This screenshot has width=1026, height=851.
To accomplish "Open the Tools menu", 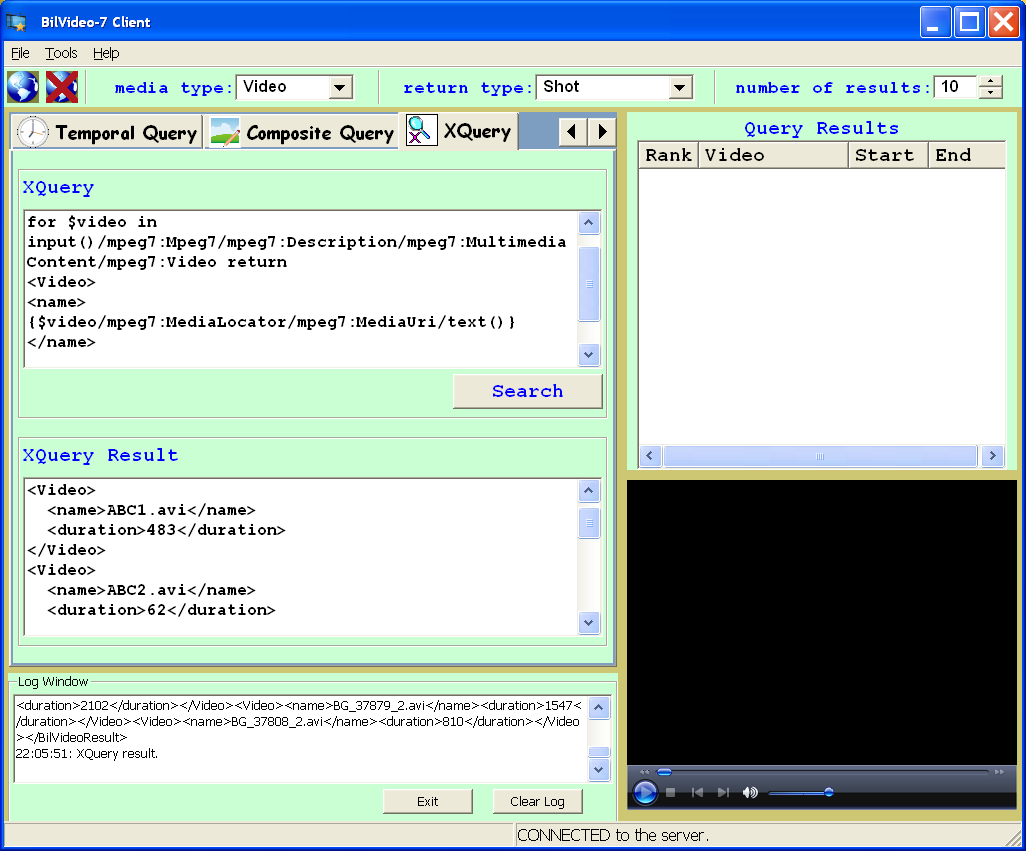I will (61, 53).
